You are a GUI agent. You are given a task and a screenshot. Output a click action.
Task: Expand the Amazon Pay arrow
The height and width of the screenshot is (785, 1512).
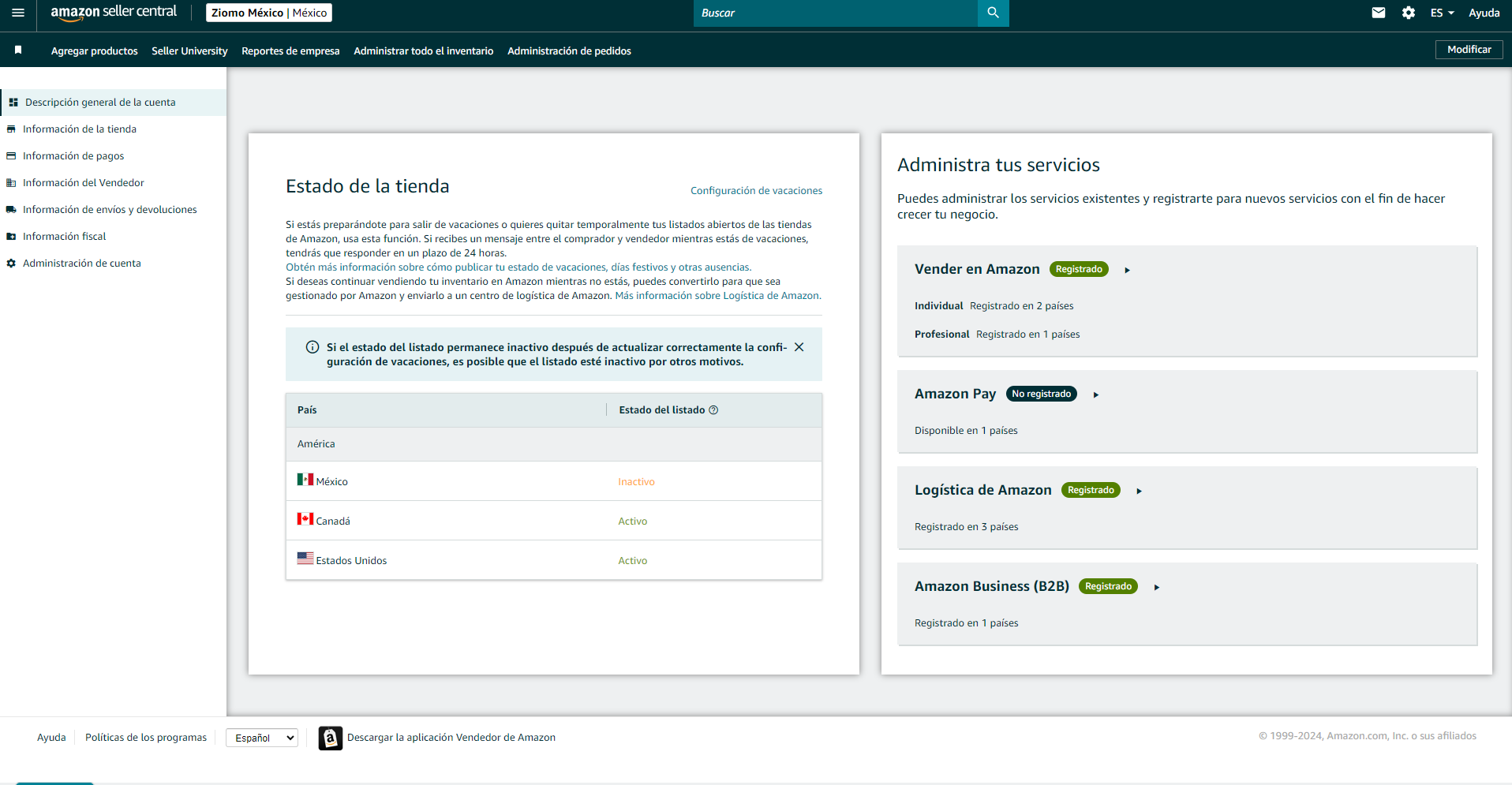tap(1095, 394)
